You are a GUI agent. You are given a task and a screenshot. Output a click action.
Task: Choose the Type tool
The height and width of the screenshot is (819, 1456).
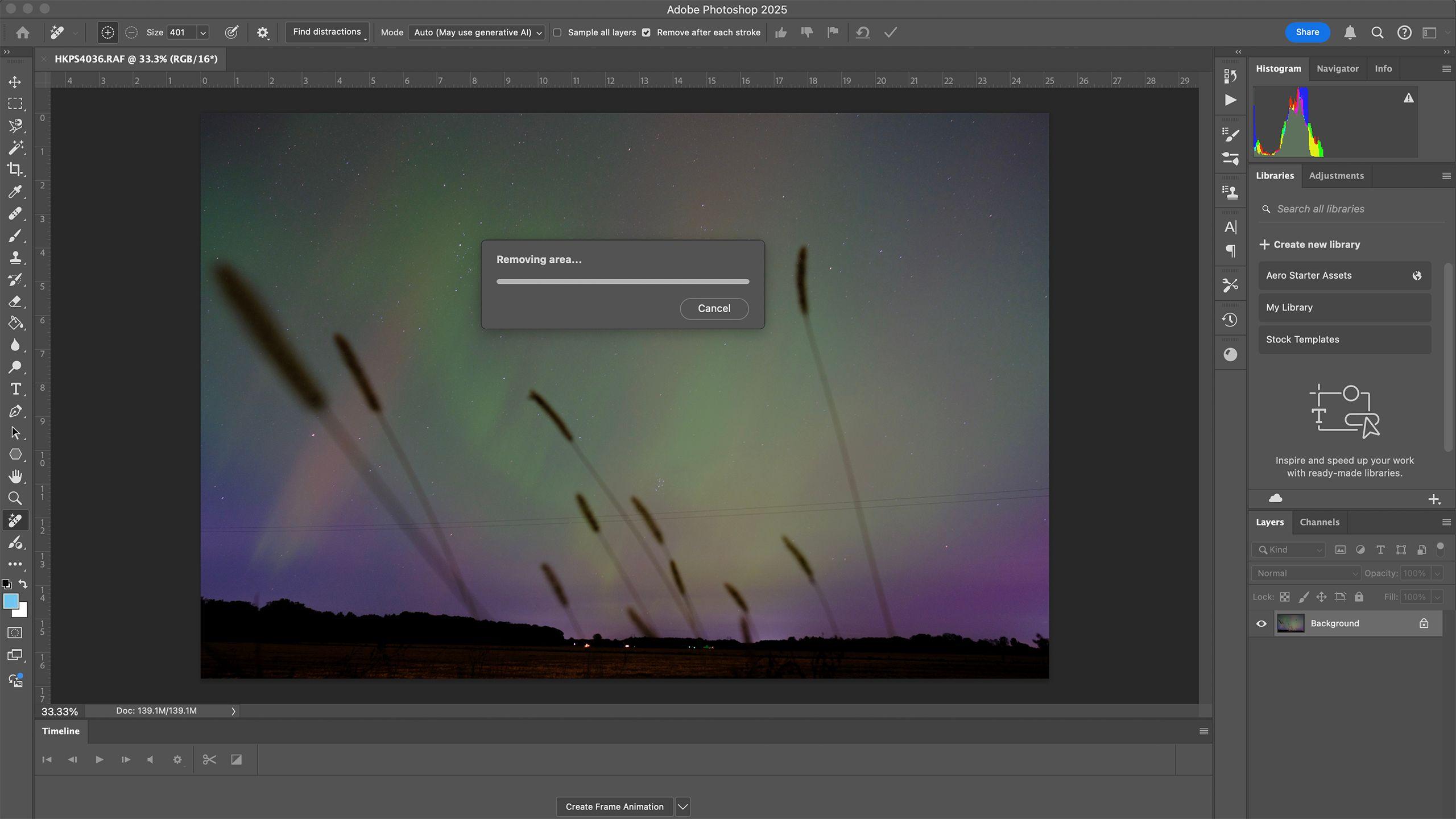pyautogui.click(x=15, y=389)
